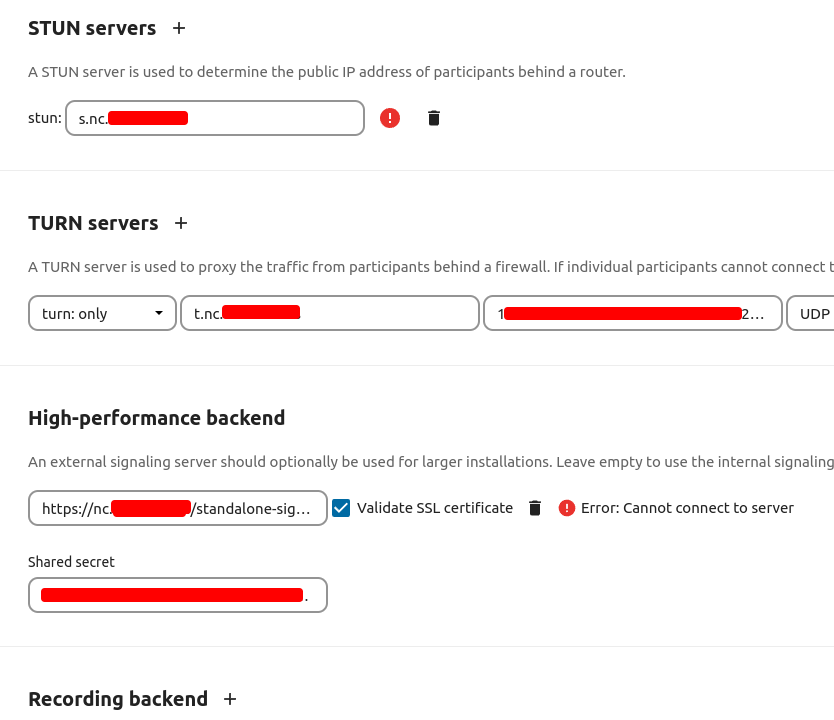Screen dimensions: 834x720
Task: Click the signaling server error icon
Action: tap(566, 507)
